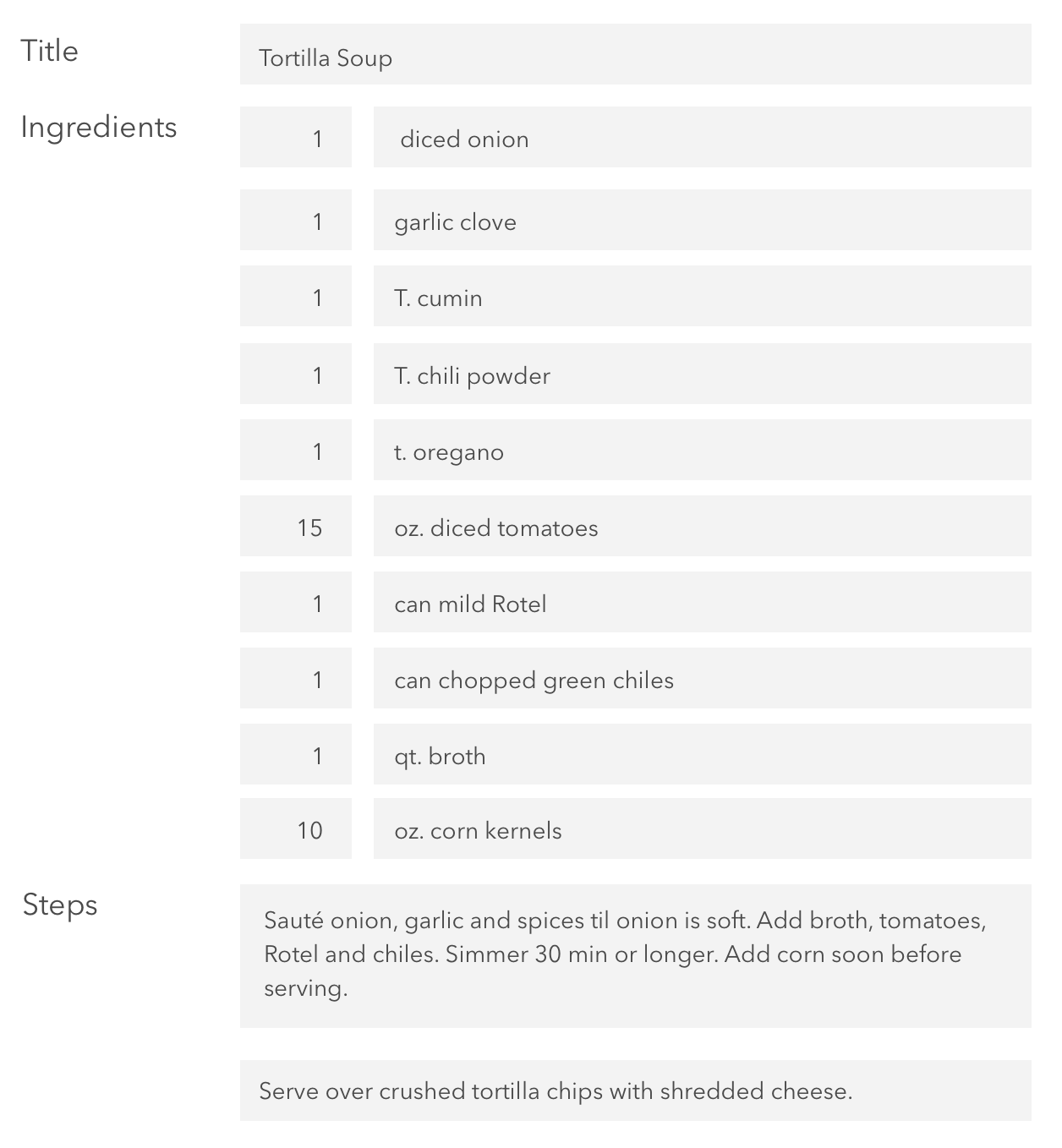Viewport: 1062px width, 1148px height.
Task: Click the Sauté onion steps text area
Action: click(x=635, y=956)
